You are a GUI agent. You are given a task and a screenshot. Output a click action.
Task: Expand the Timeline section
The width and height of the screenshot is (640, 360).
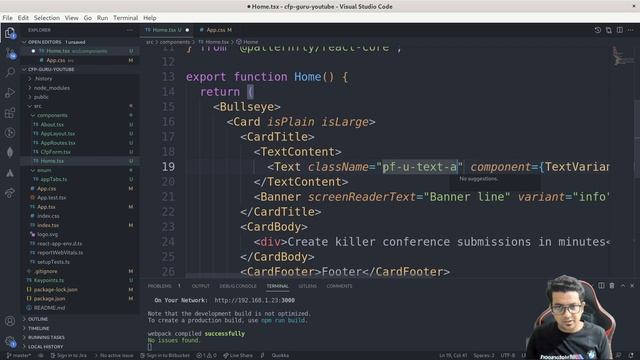tap(80, 328)
